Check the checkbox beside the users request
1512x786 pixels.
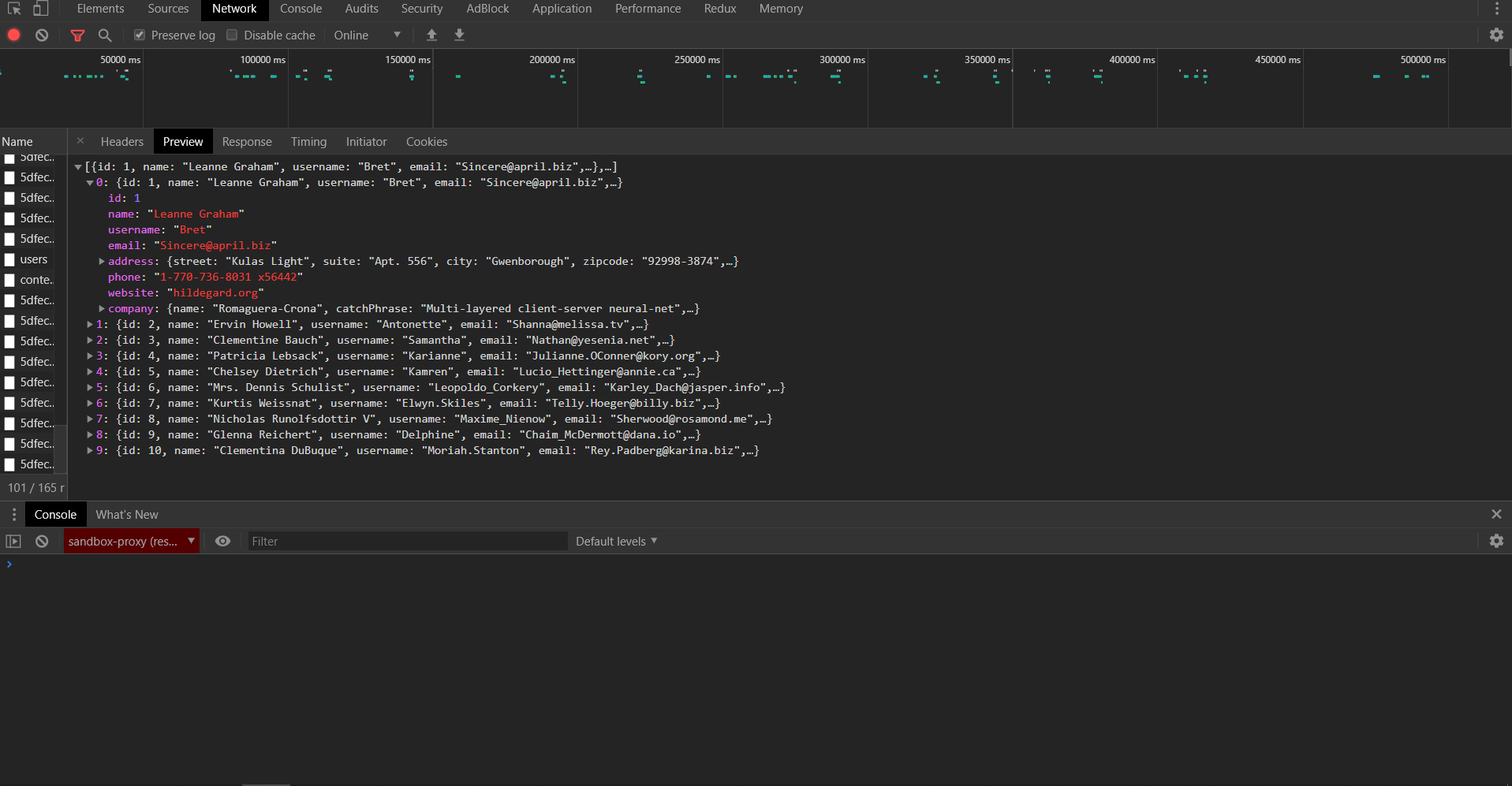coord(9,259)
